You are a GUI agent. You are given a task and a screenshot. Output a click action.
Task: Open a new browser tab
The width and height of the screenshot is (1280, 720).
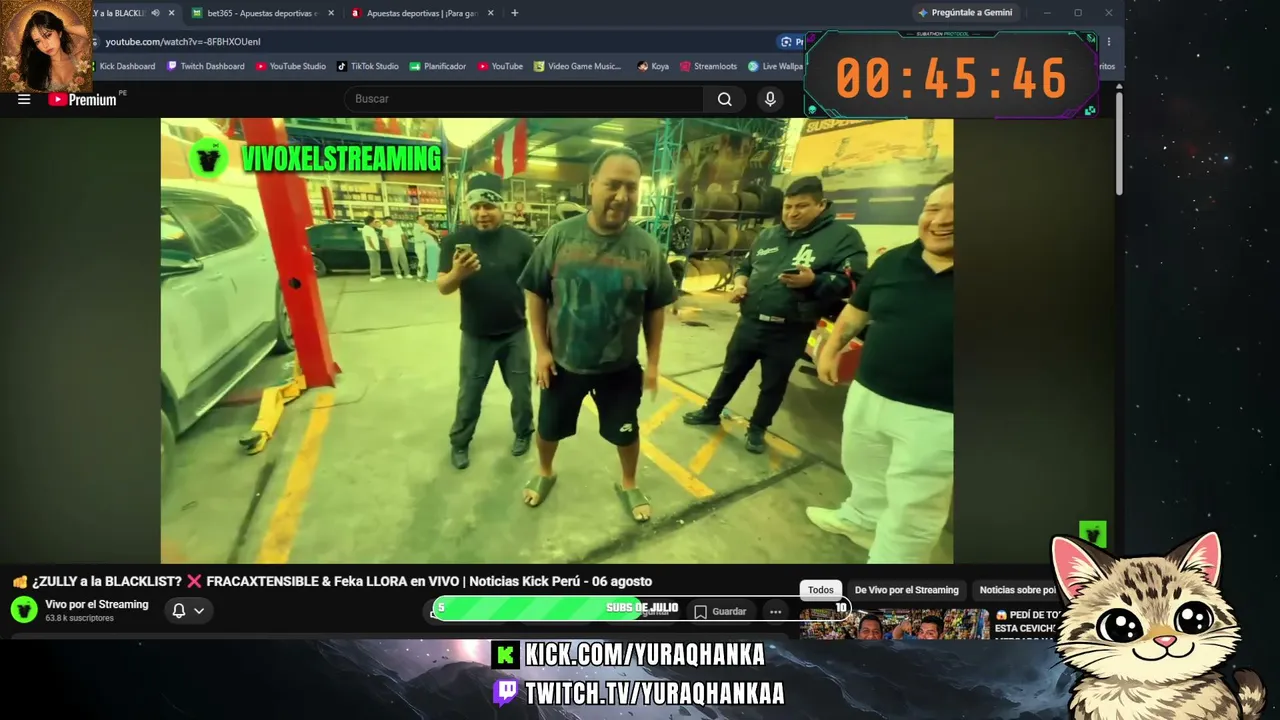point(515,13)
